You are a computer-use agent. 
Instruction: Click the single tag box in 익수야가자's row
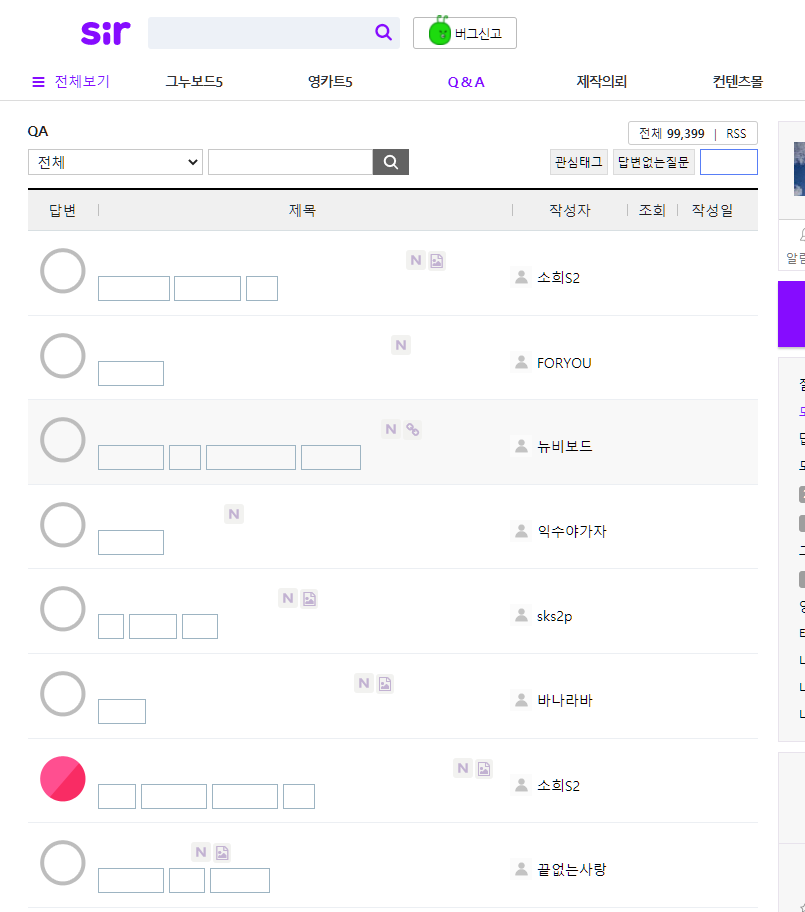131,543
